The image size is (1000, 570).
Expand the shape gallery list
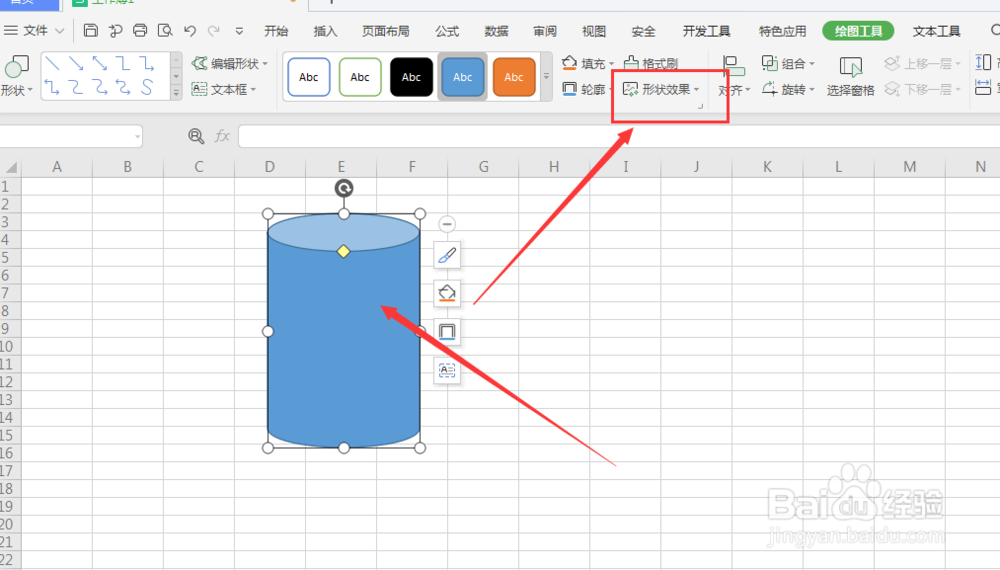pos(176,92)
